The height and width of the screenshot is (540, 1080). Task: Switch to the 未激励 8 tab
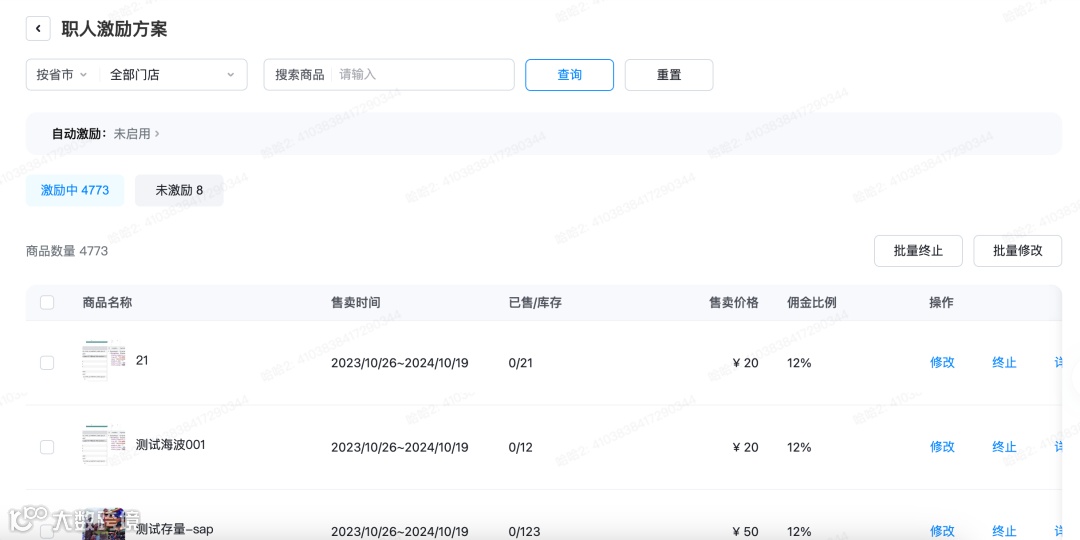(179, 190)
